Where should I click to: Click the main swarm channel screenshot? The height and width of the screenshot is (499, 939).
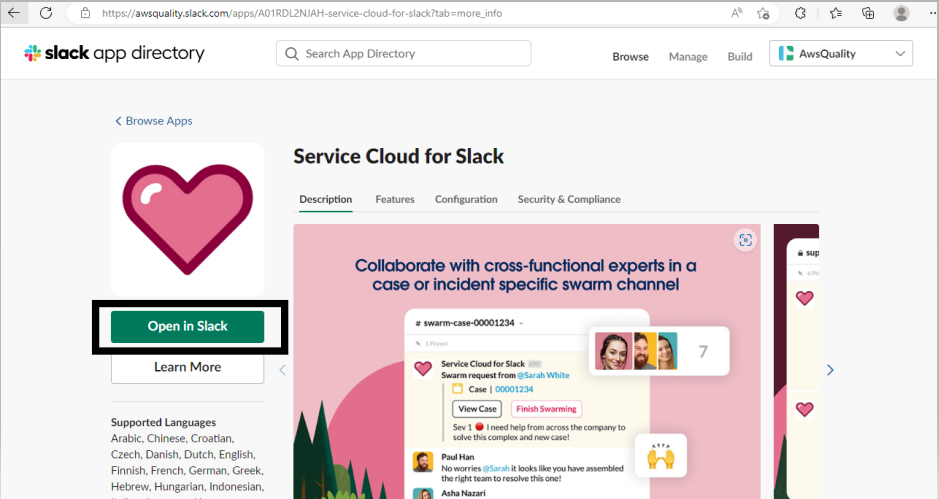(527, 361)
